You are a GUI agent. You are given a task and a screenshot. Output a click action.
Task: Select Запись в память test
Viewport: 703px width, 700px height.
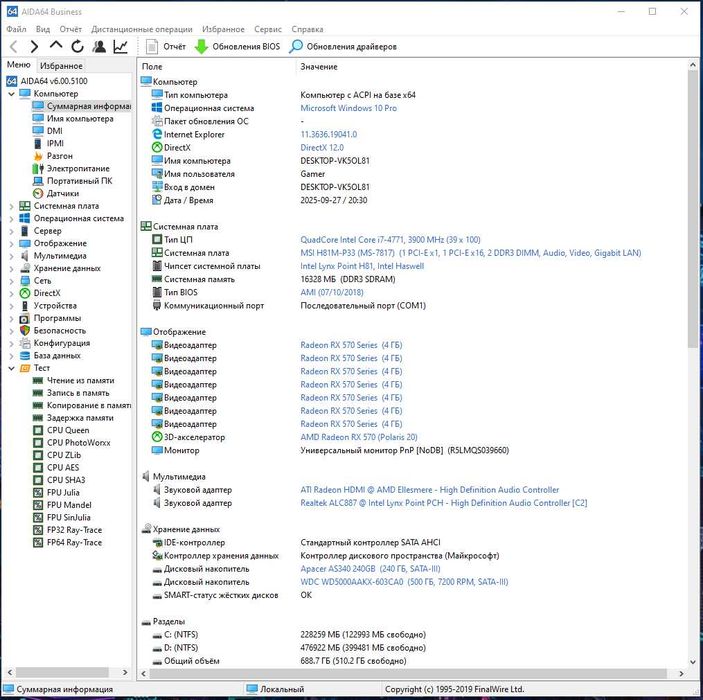click(78, 393)
